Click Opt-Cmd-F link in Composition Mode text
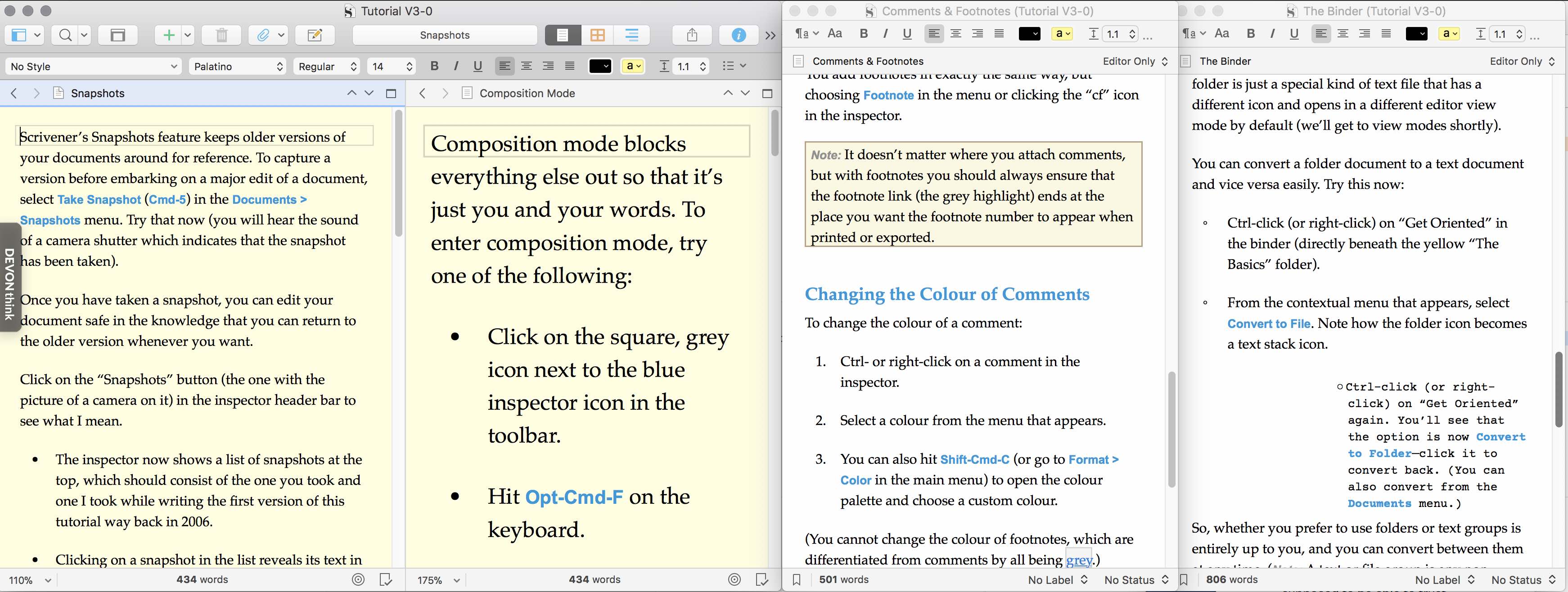 (x=574, y=497)
